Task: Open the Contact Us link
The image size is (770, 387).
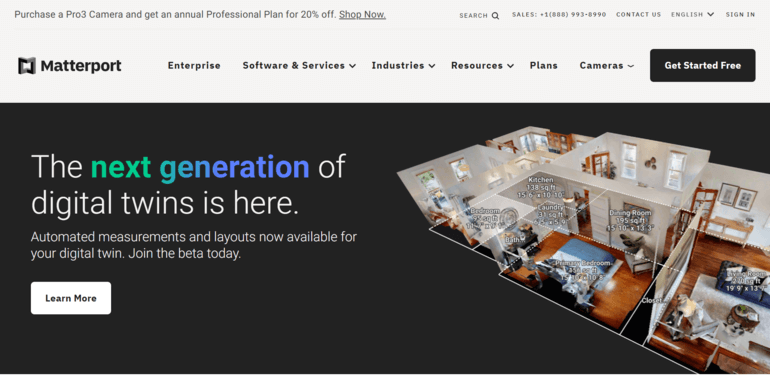Action: point(638,15)
